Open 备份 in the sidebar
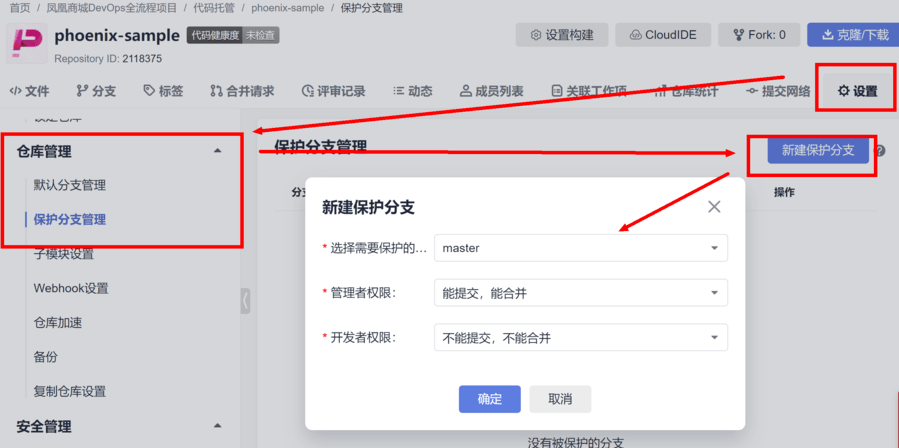 tap(45, 357)
